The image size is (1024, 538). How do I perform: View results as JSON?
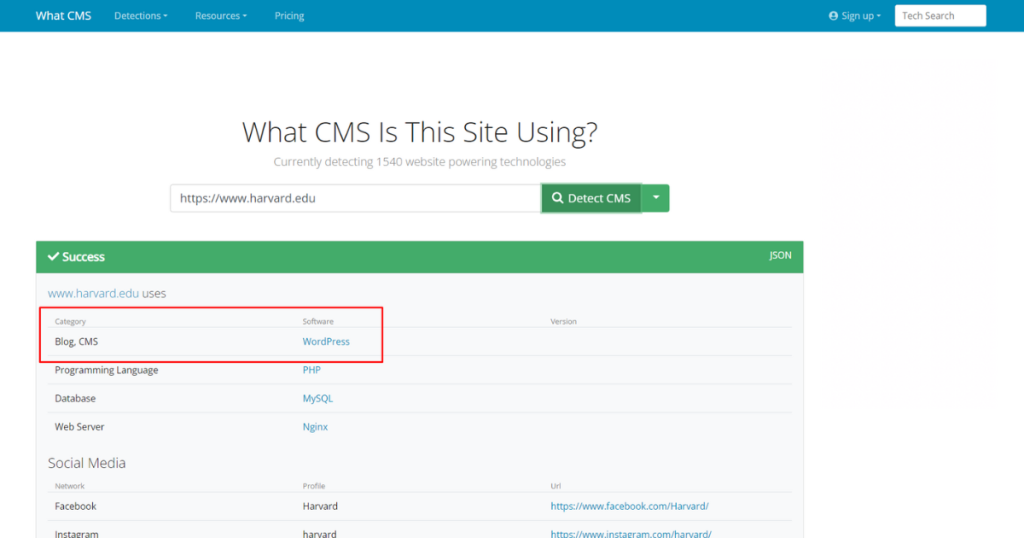point(780,255)
